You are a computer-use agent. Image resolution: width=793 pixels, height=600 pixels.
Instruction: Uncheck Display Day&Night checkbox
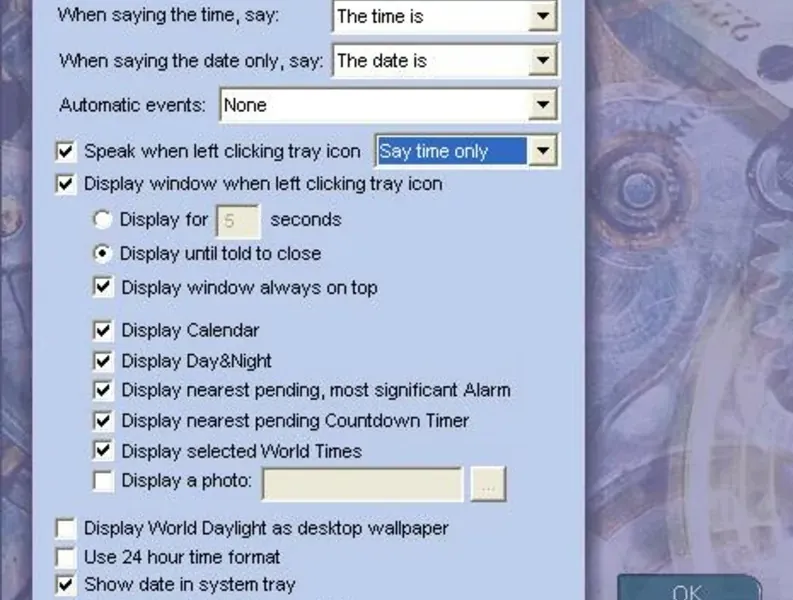103,361
